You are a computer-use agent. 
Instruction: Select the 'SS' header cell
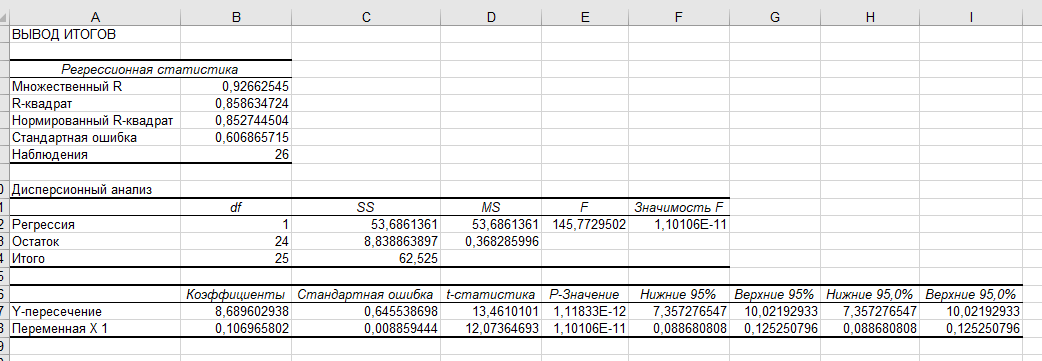tap(365, 207)
